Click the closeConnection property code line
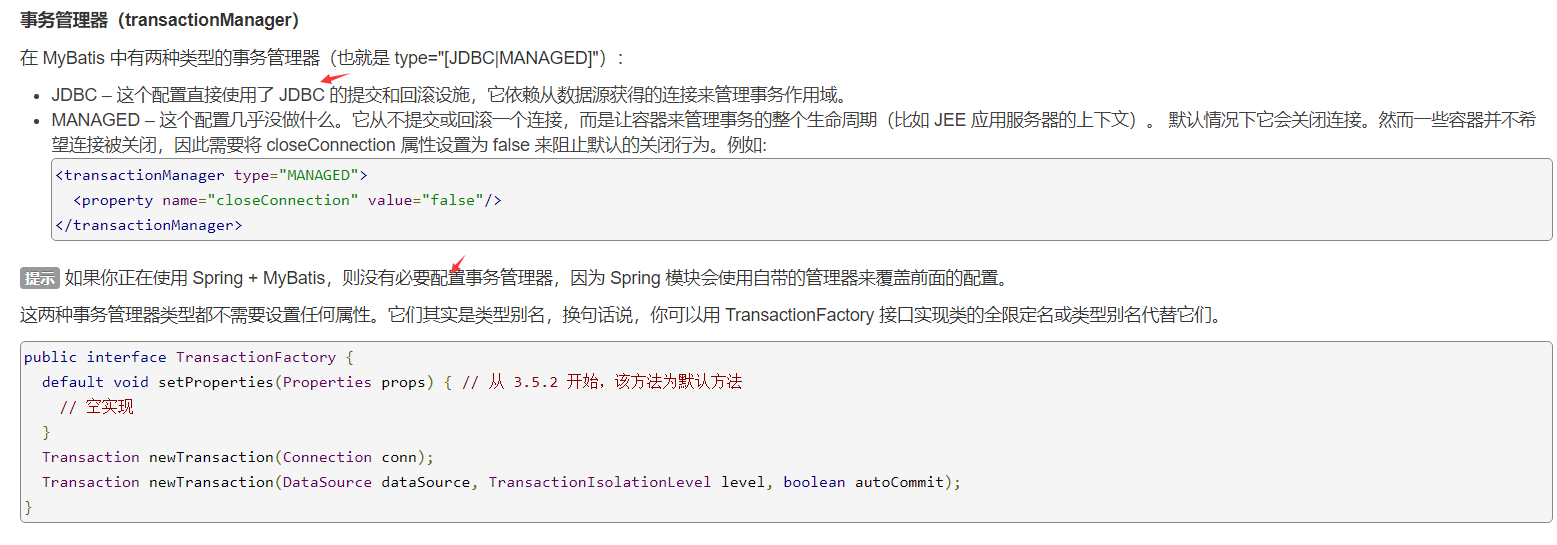This screenshot has width=1557, height=545. click(x=287, y=200)
